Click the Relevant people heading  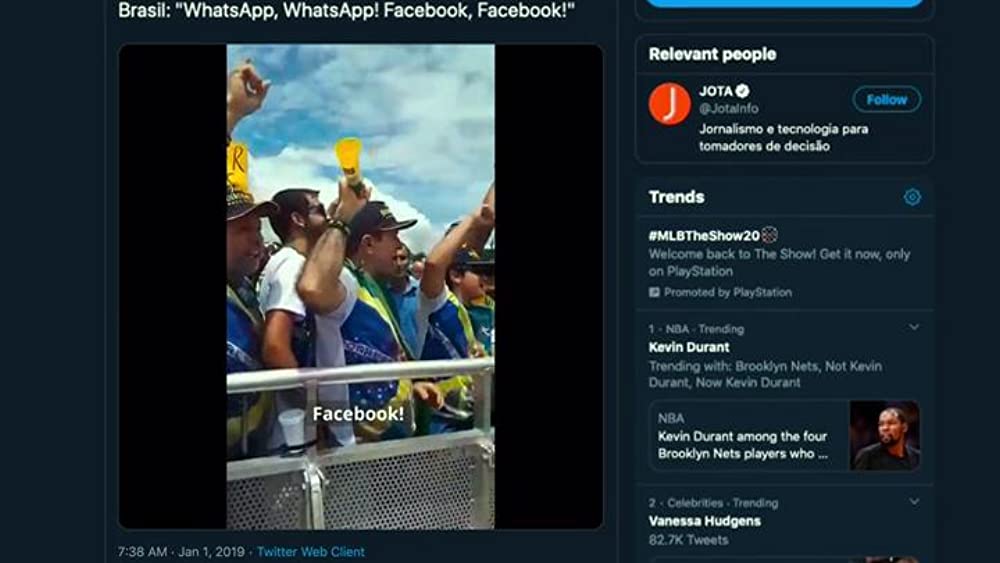[712, 54]
